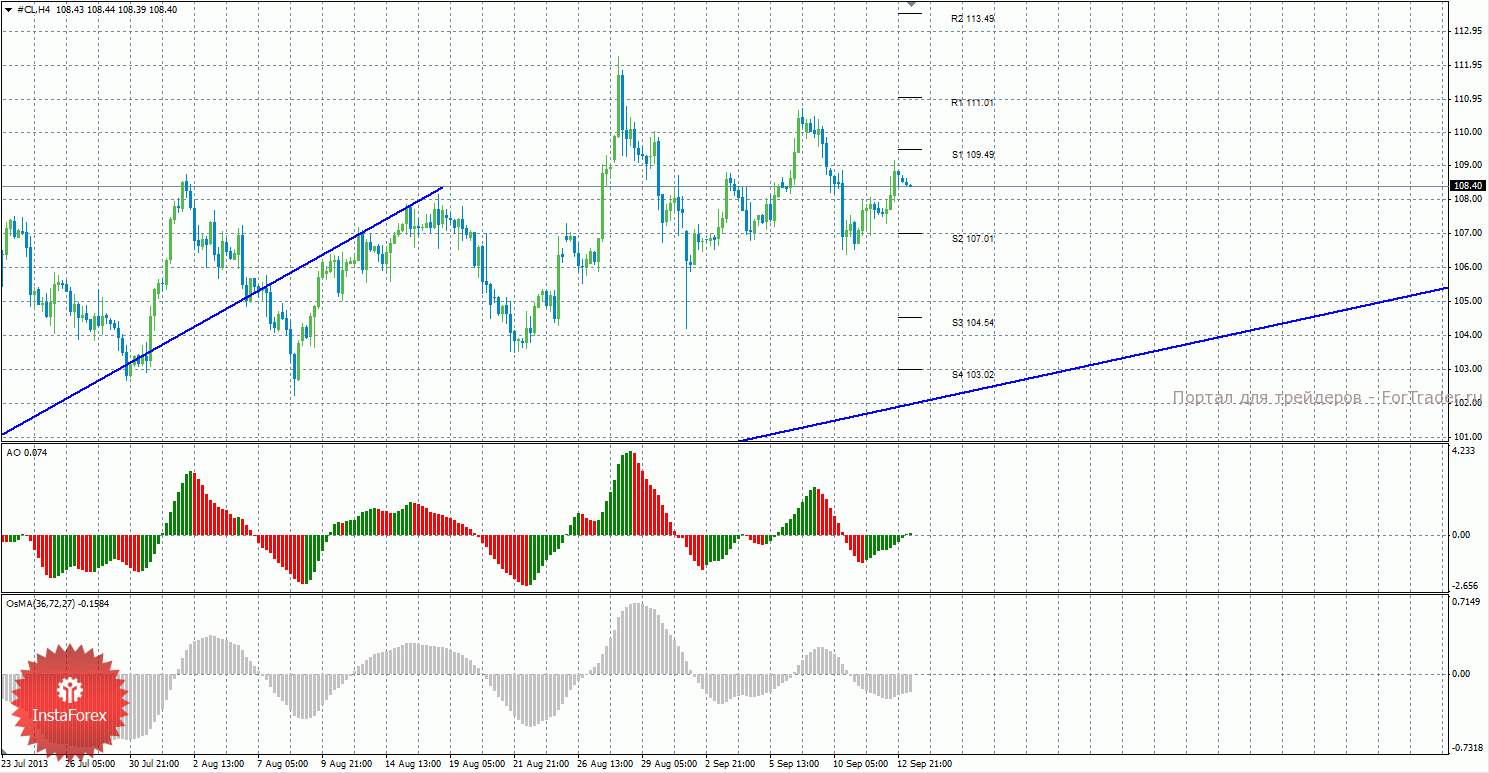Pick the S3 104.54 pivot label

coord(973,323)
